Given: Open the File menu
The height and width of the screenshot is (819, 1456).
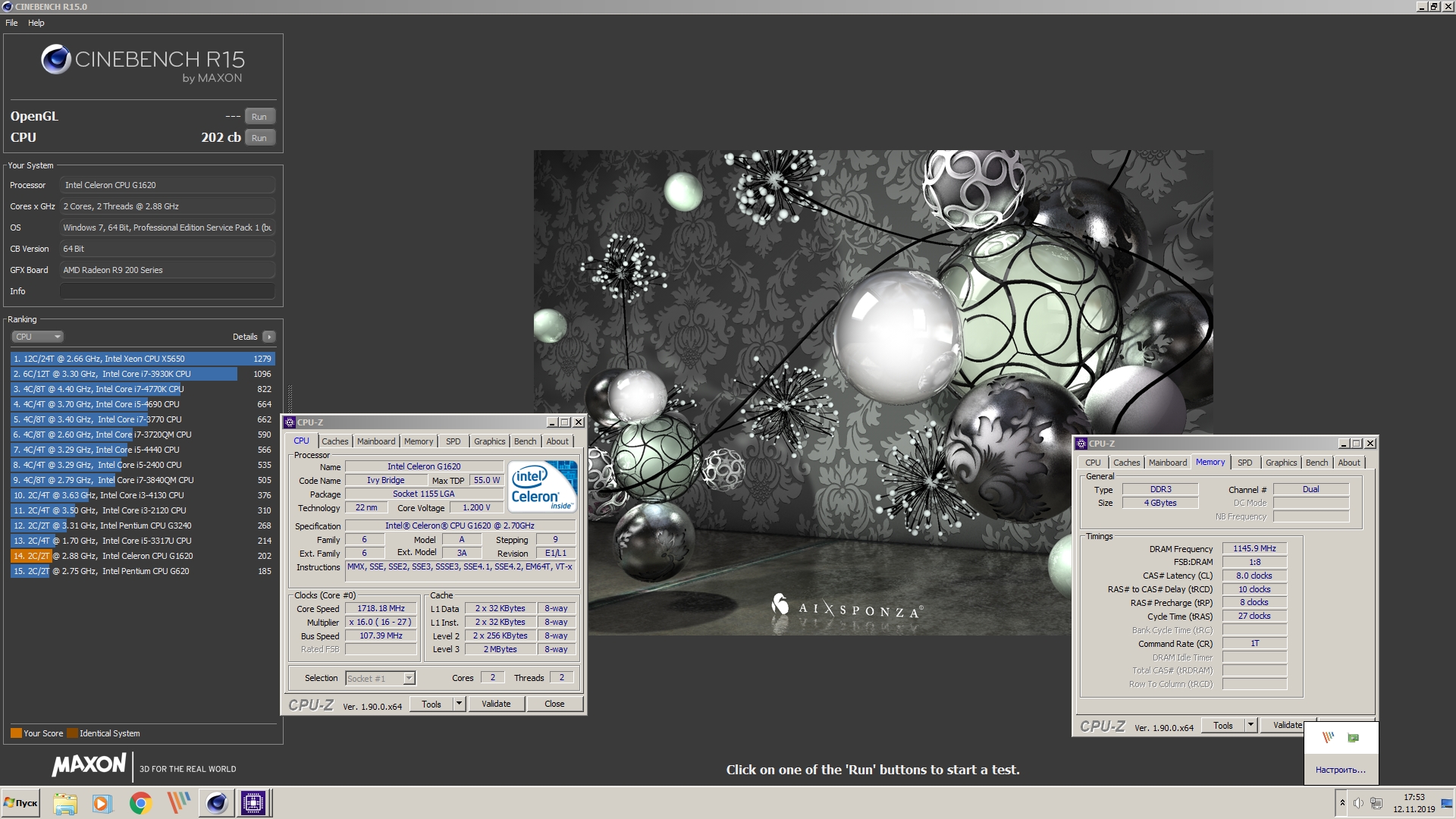Looking at the screenshot, I should coord(11,23).
